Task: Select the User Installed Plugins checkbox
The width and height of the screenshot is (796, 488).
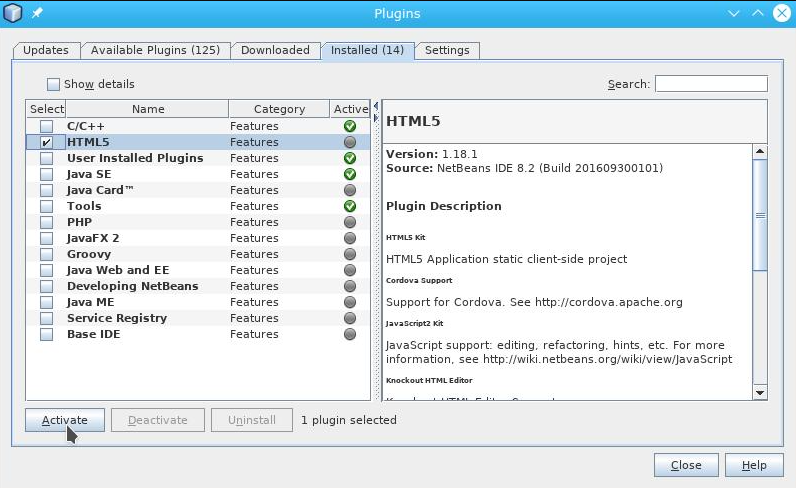Action: 46,158
